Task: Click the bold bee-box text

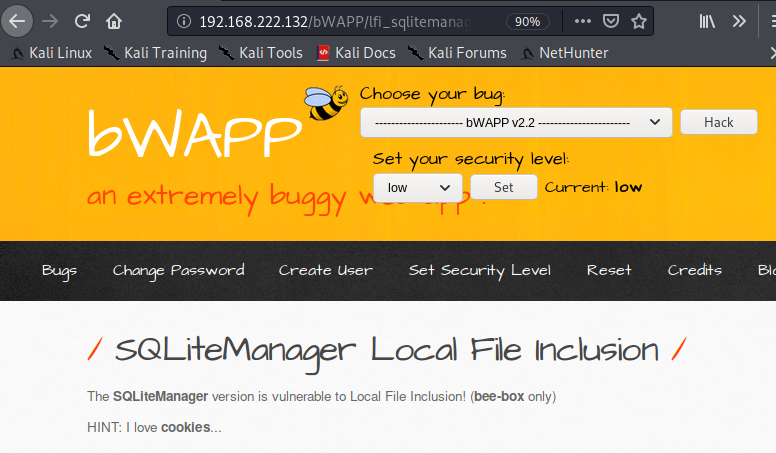Action: (x=499, y=397)
